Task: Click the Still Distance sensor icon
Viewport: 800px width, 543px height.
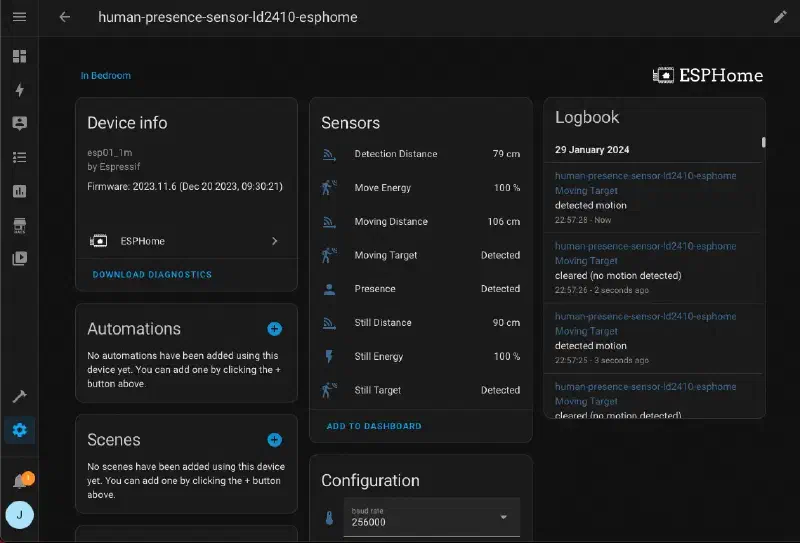Action: coord(329,323)
